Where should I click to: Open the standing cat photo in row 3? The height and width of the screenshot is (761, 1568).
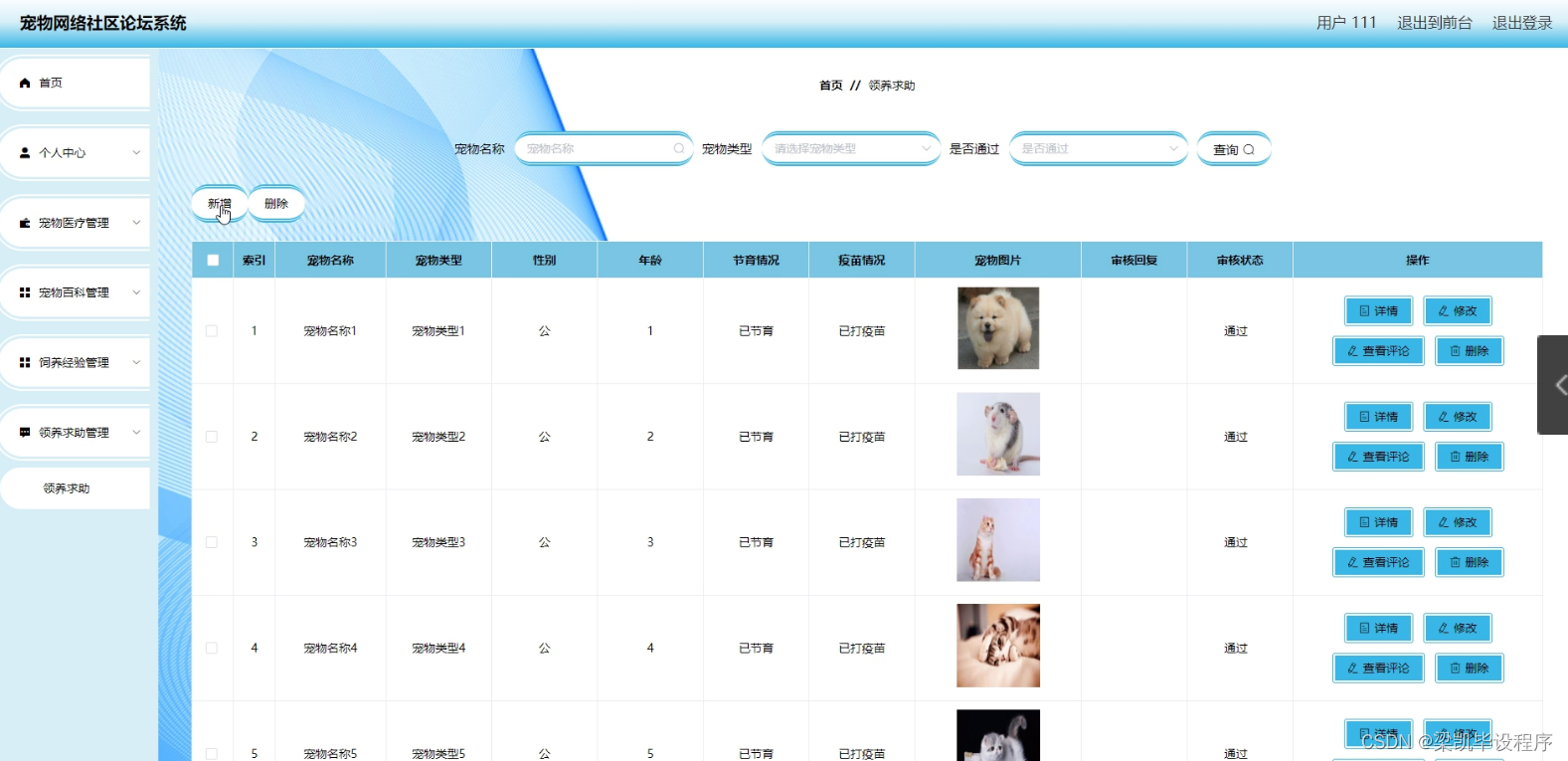point(998,540)
